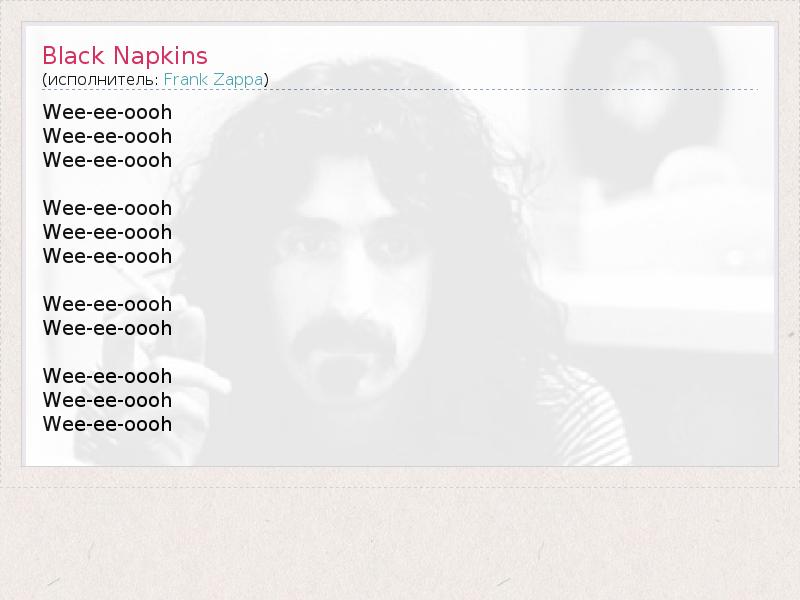Select first line of the two-line stanza
The width and height of the screenshot is (800, 600).
click(x=107, y=304)
